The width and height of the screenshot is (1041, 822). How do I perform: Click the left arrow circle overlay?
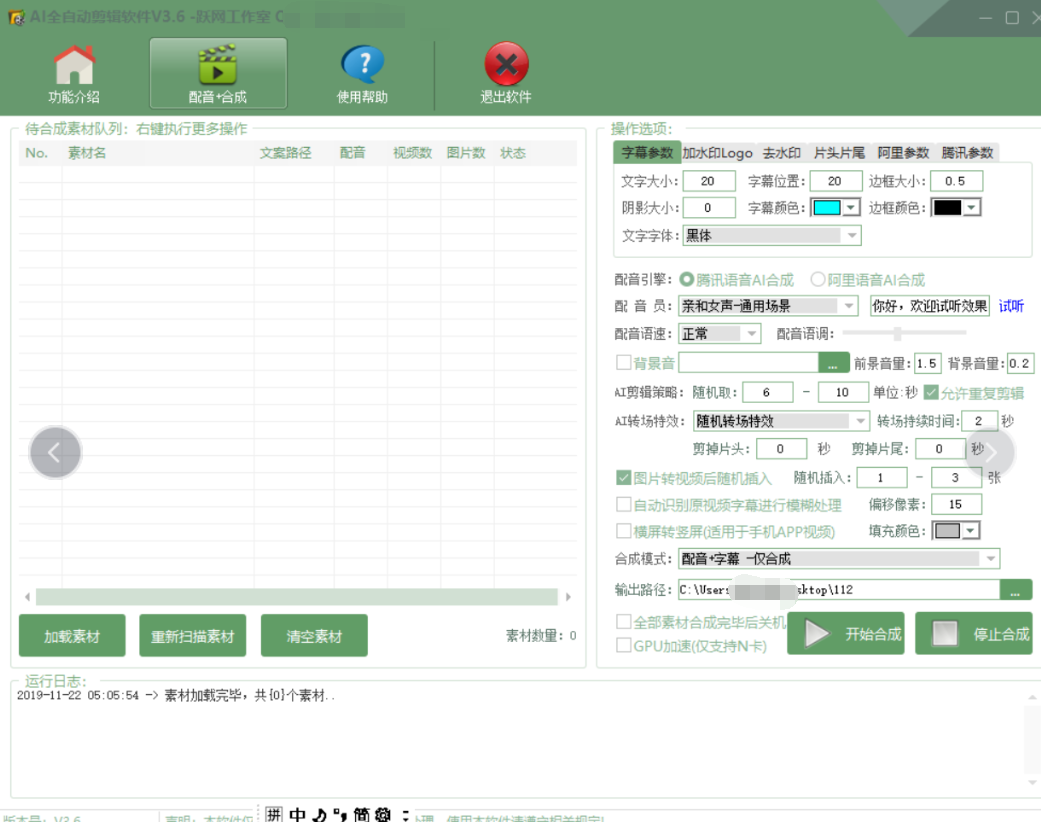pyautogui.click(x=55, y=453)
